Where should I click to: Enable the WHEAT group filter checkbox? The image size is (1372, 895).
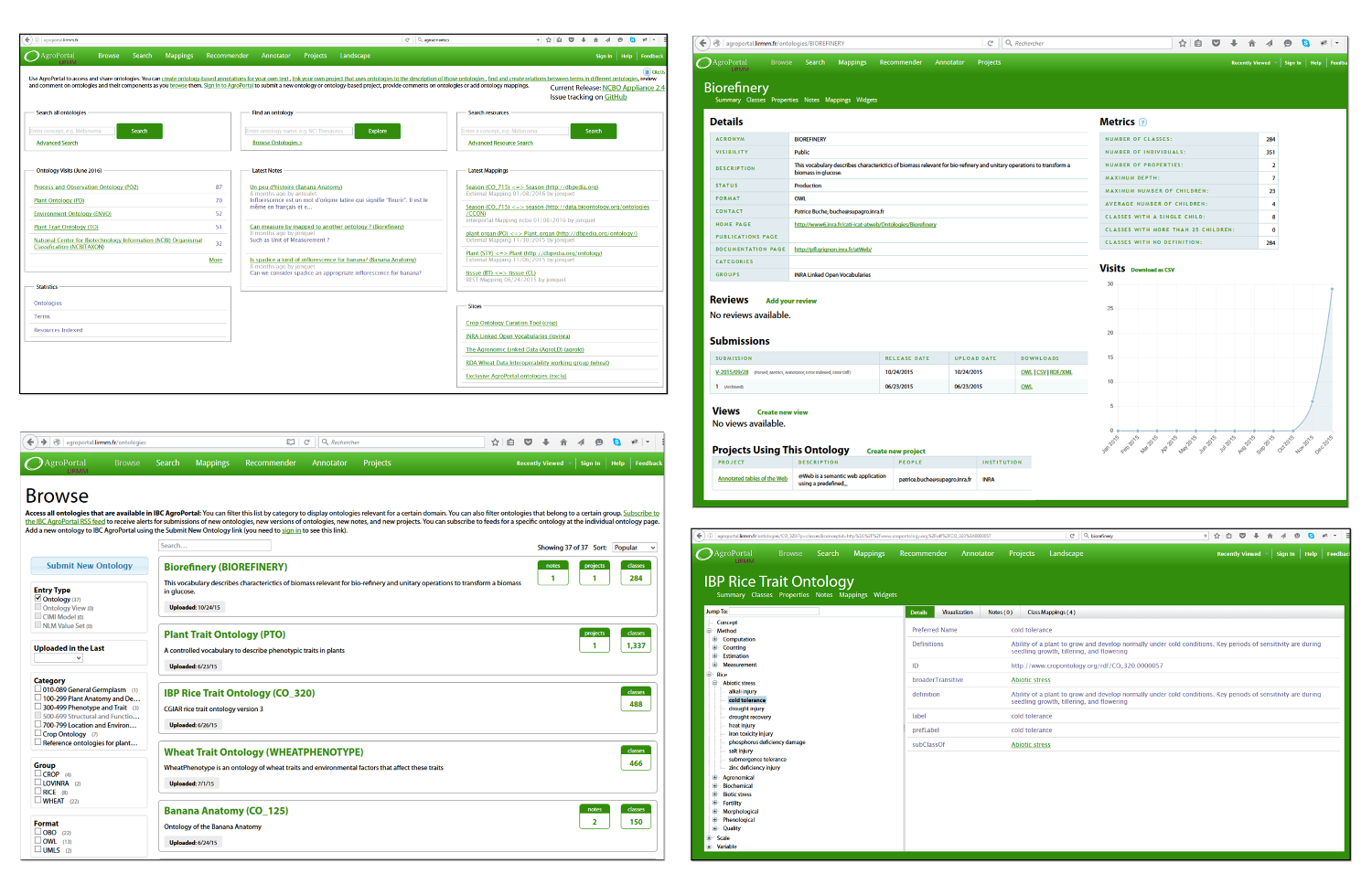click(38, 801)
